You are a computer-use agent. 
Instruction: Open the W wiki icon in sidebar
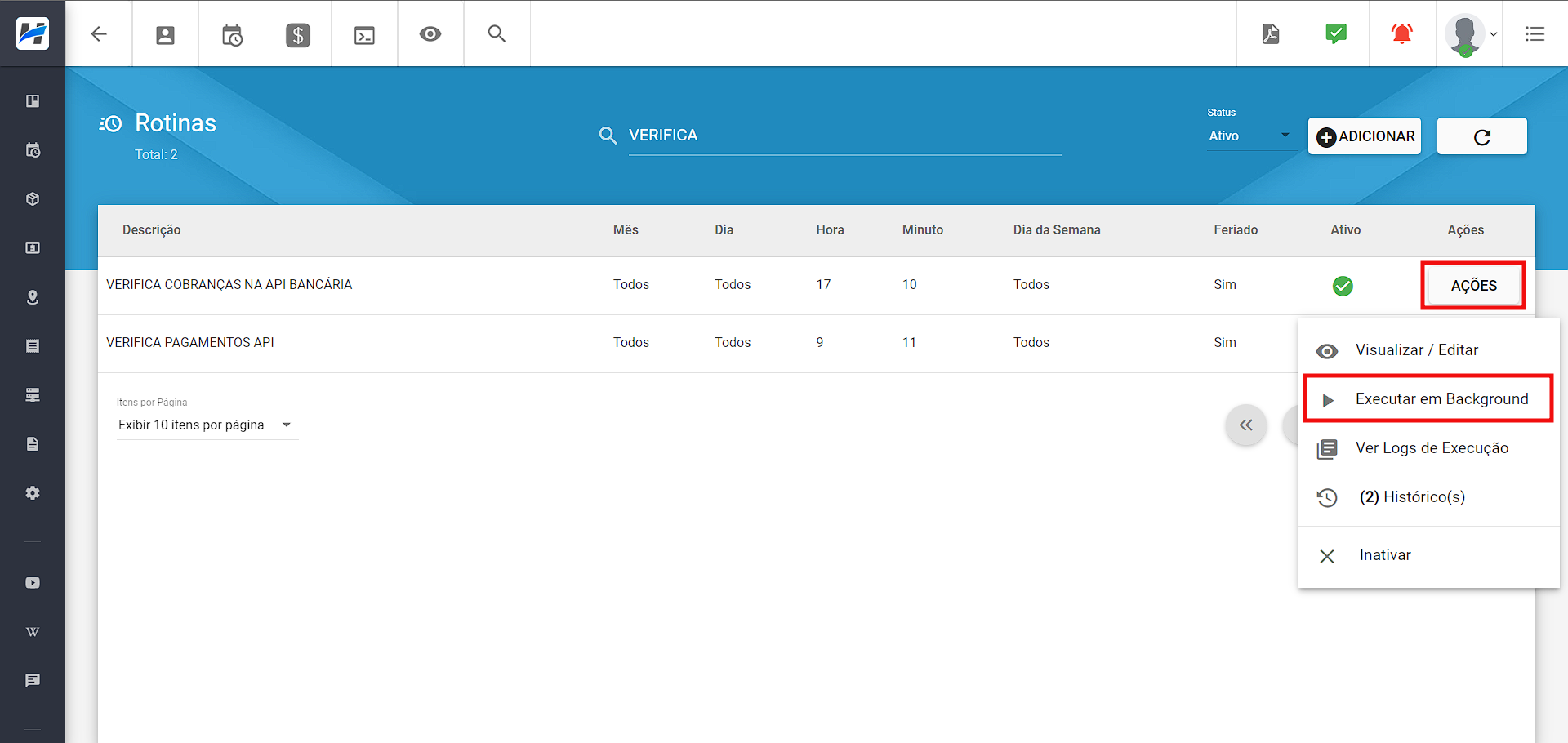click(33, 632)
